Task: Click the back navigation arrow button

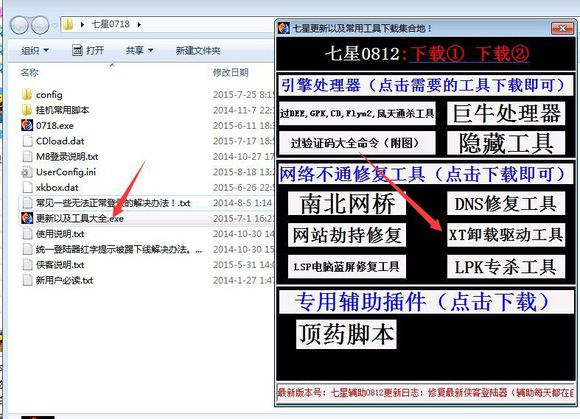Action: 19,25
